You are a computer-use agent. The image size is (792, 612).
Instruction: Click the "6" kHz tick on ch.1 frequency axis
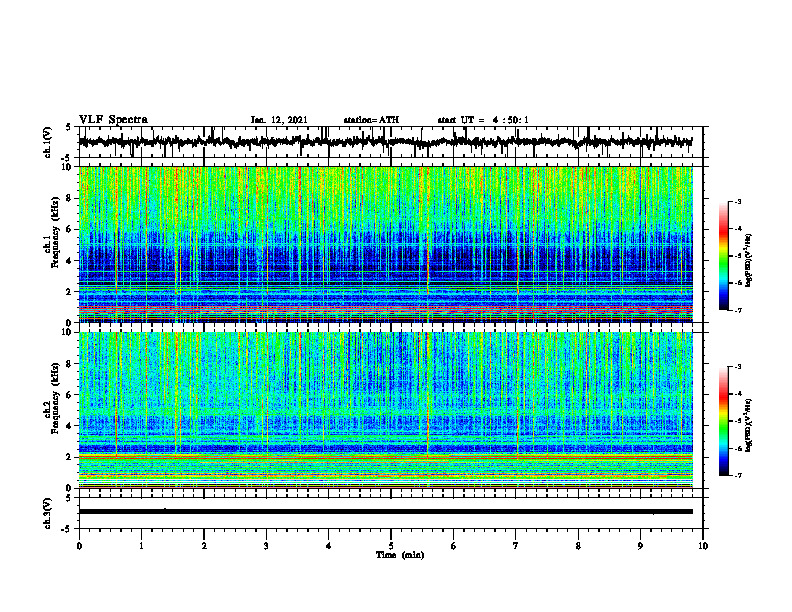point(70,229)
